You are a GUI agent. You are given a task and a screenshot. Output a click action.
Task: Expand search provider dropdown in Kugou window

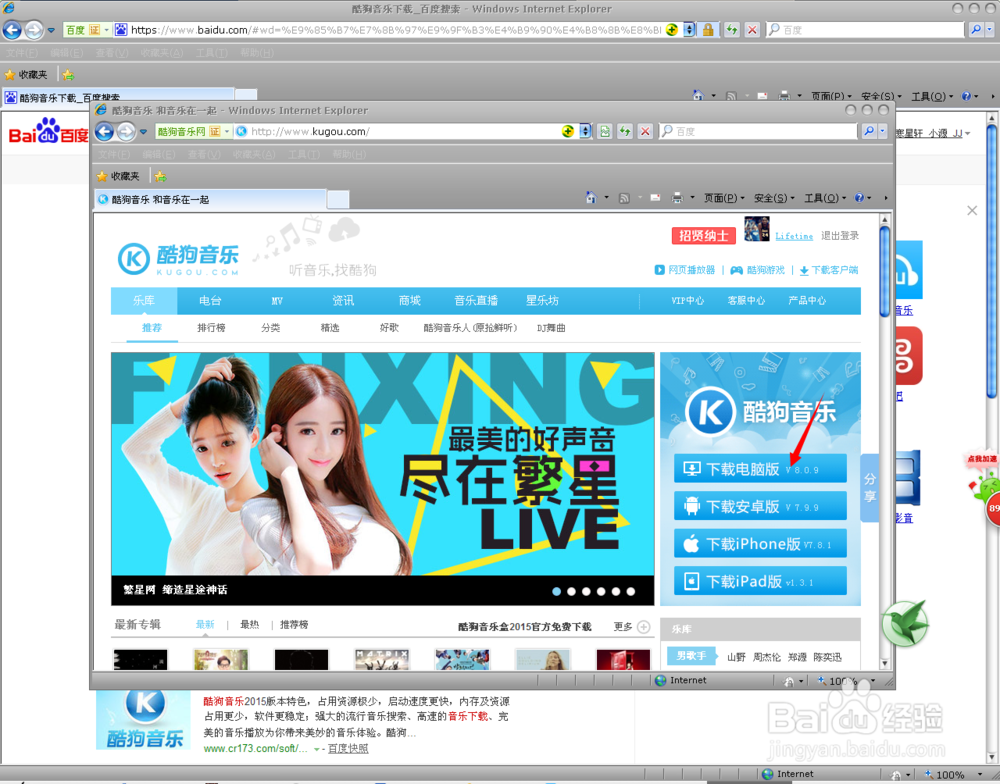point(882,131)
